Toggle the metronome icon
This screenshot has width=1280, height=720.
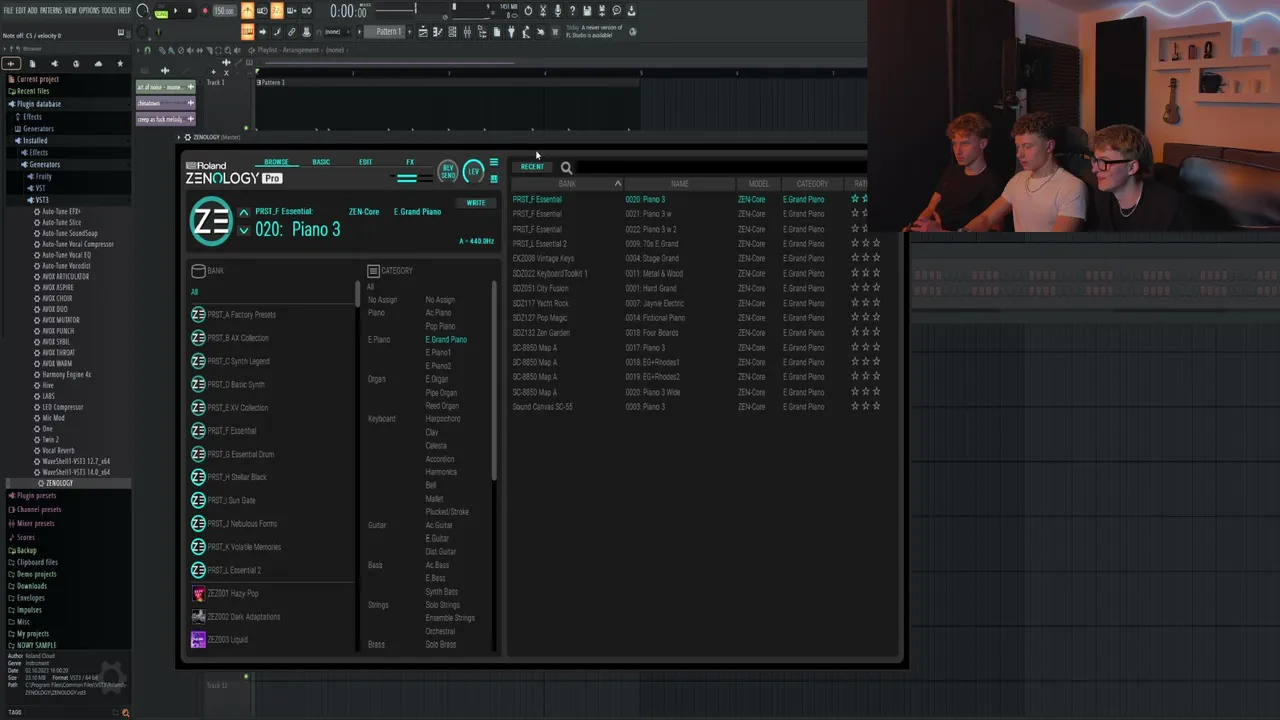(x=248, y=11)
